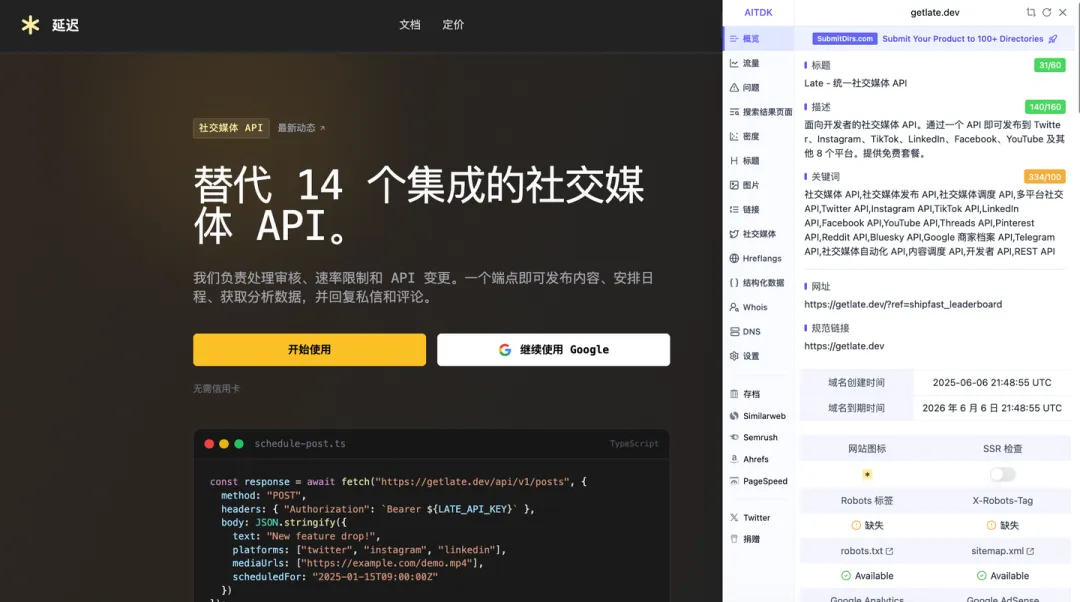Click the 图片 image icon
This screenshot has height=602, width=1080.
[734, 185]
